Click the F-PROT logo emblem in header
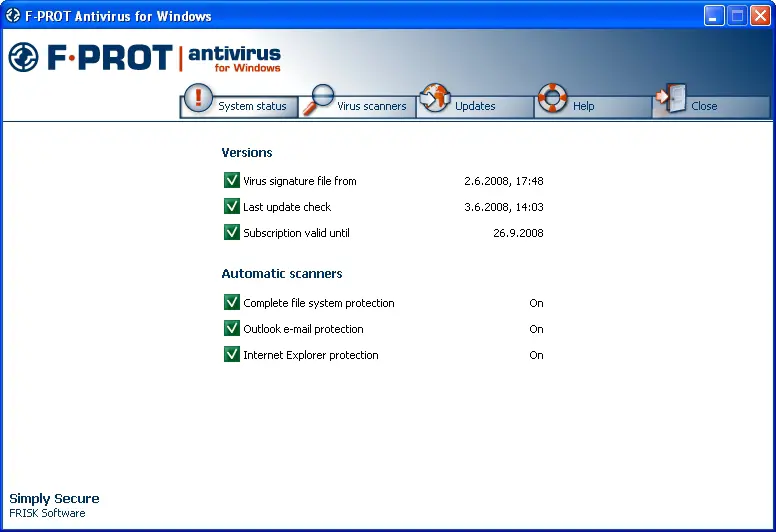Viewport: 776px width, 532px height. [x=23, y=57]
